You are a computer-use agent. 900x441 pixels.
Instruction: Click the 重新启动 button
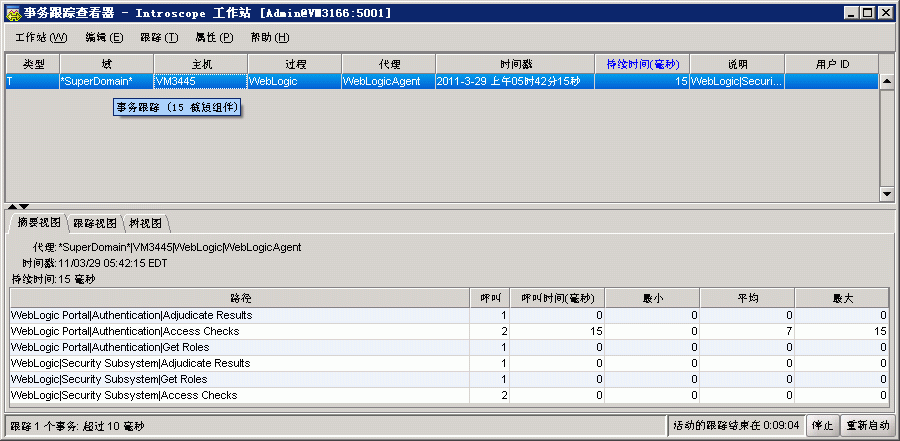(x=868, y=425)
